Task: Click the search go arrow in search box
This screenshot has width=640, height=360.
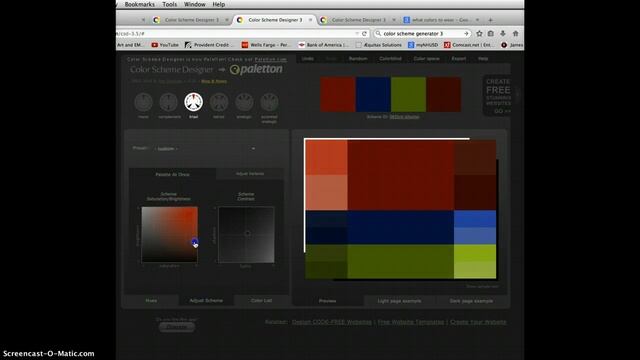Action: (466, 33)
